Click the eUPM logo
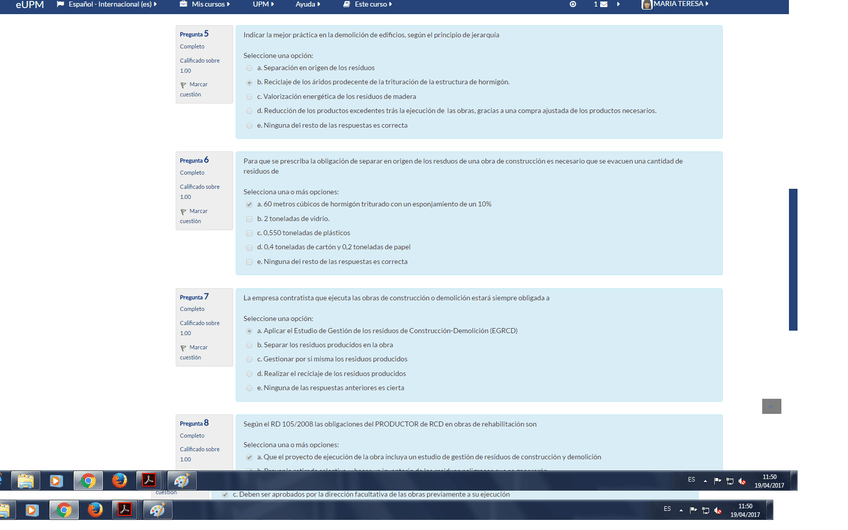Image resolution: width=848 pixels, height=530 pixels. pyautogui.click(x=30, y=6)
